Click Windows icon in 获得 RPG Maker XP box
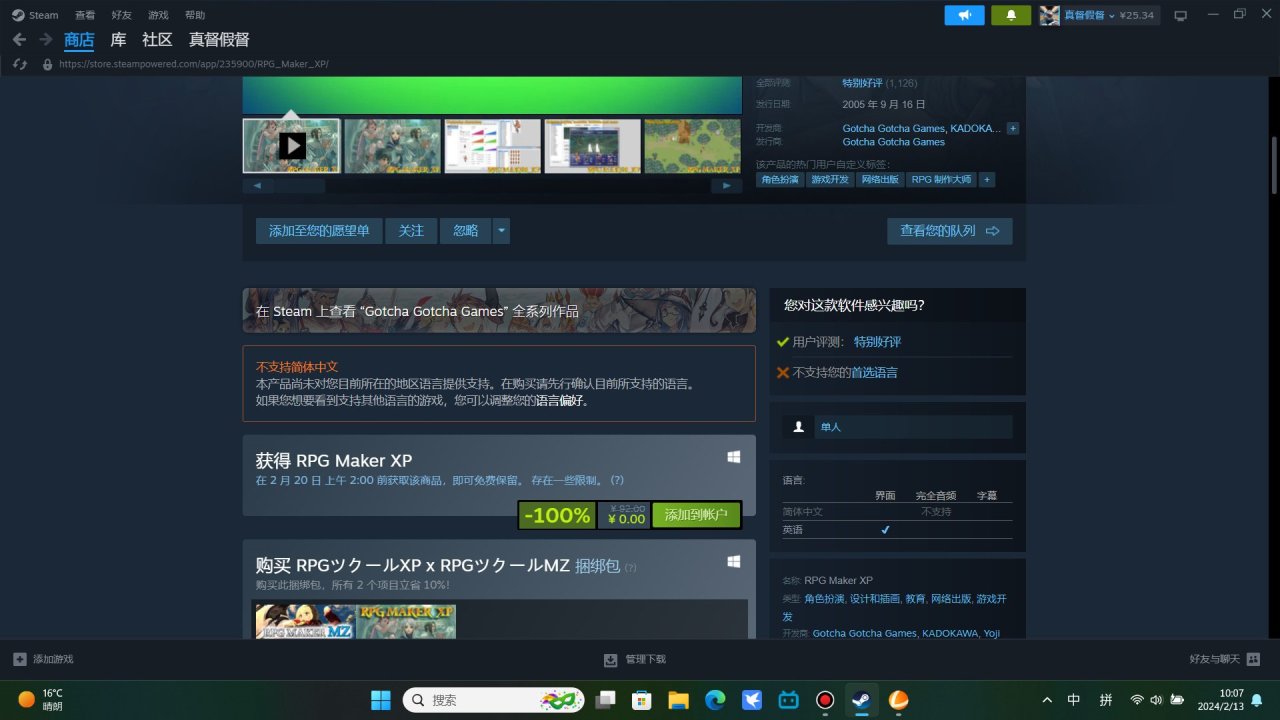Image resolution: width=1280 pixels, height=720 pixels. [x=734, y=457]
